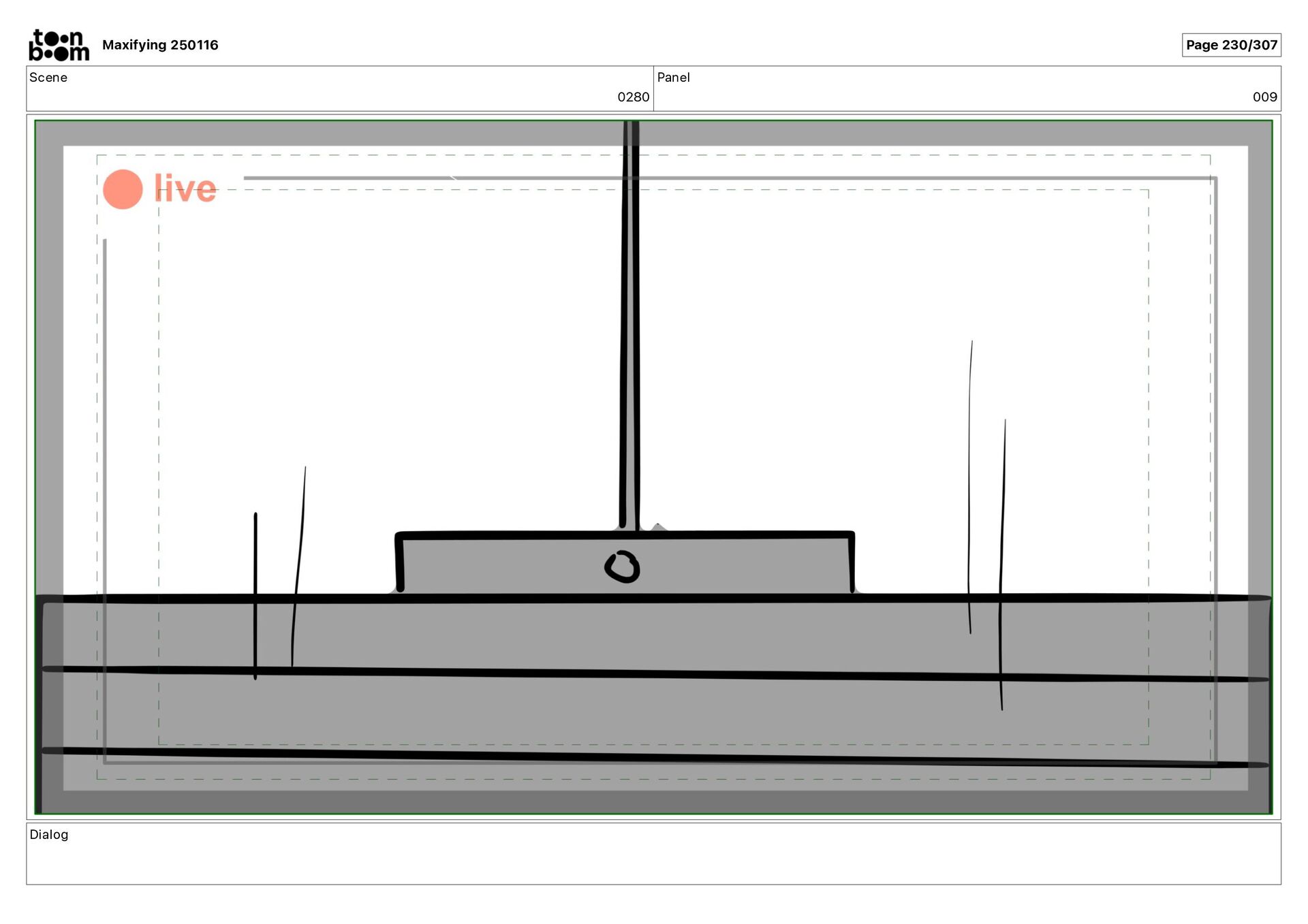This screenshot has height=924, width=1308.
Task: Click inside the empty Dialog field
Action: (x=654, y=861)
